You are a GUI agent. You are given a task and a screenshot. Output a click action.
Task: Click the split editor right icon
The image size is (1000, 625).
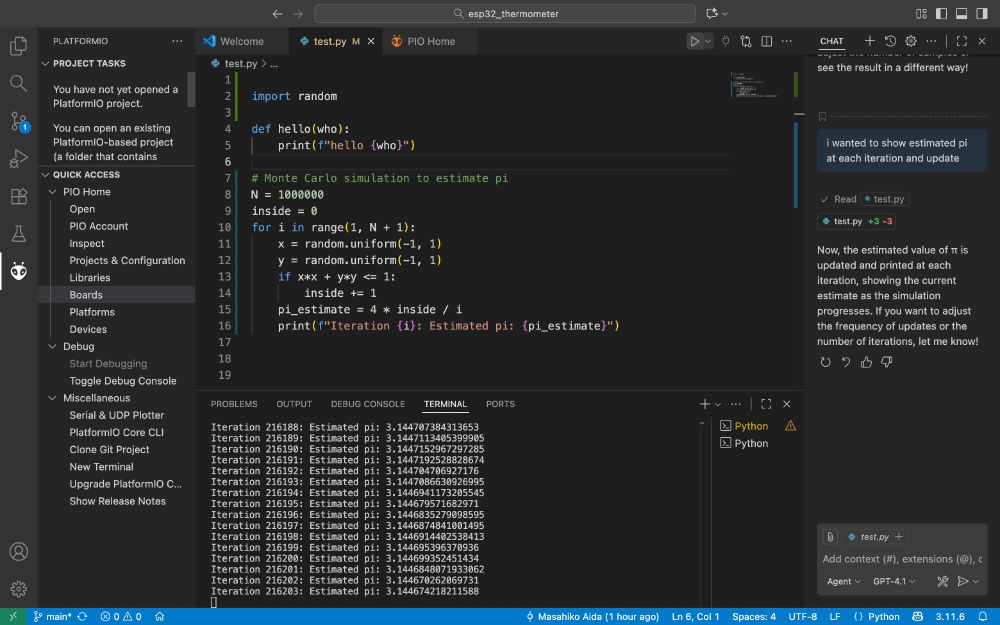point(766,41)
